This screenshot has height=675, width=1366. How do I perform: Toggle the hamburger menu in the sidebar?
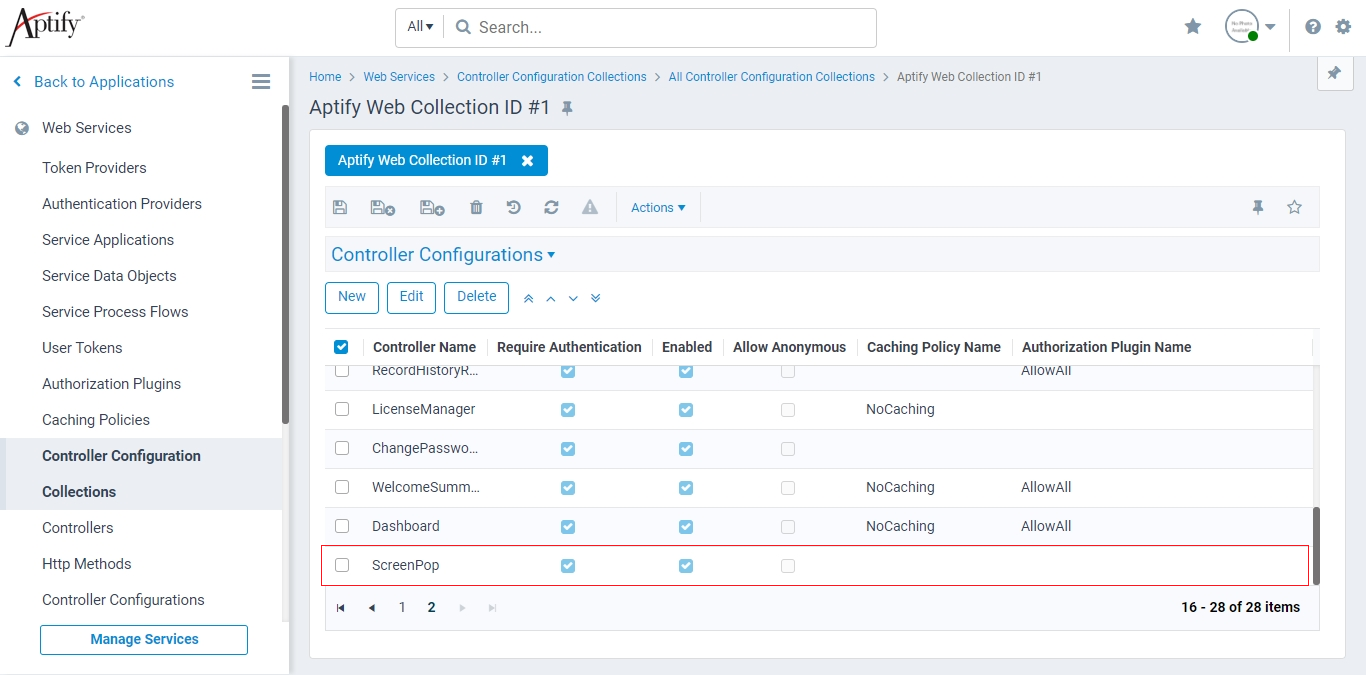[x=261, y=82]
